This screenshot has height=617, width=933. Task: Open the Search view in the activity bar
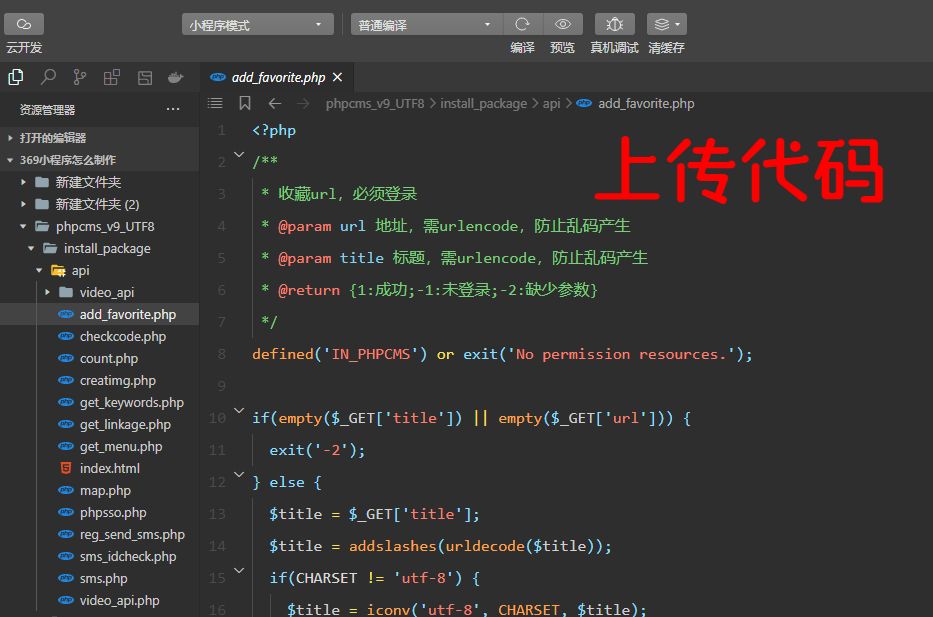[47, 76]
